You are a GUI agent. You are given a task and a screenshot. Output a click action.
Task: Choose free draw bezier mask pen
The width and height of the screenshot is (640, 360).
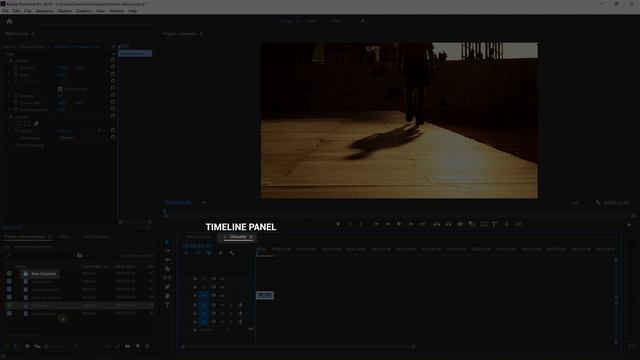coord(36,123)
